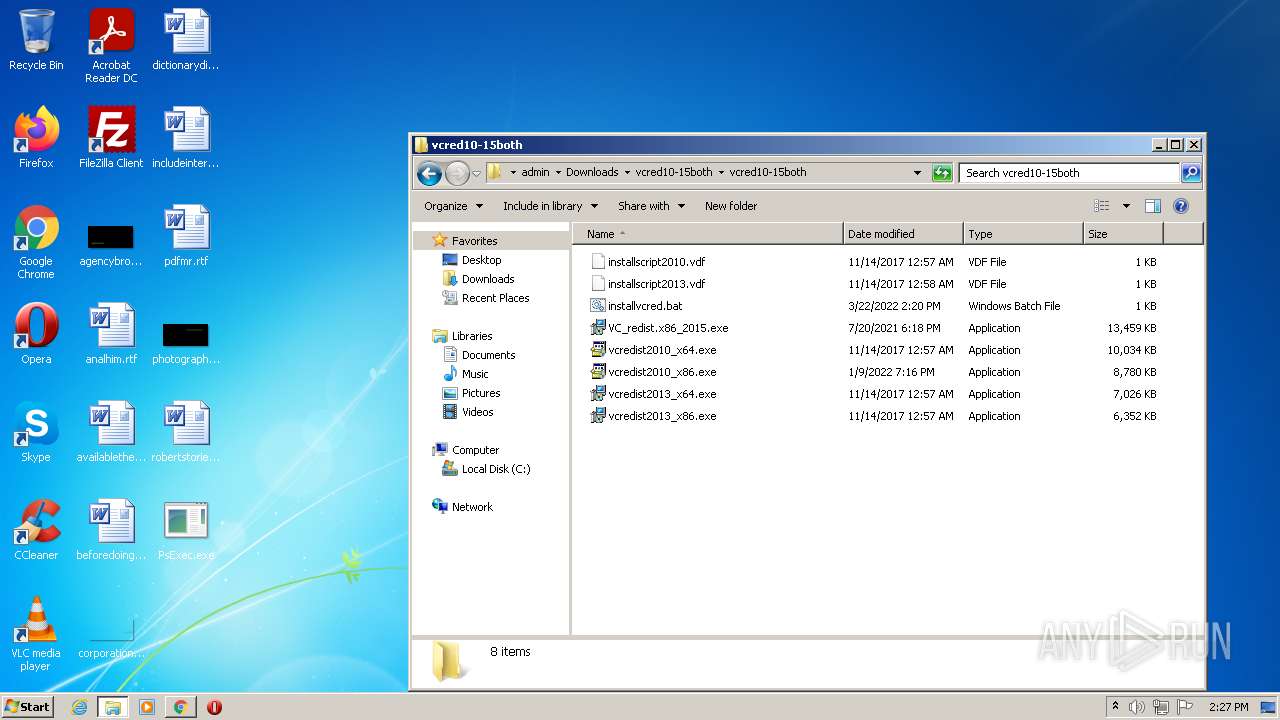Select Downloads in Favorites pane

(x=487, y=279)
